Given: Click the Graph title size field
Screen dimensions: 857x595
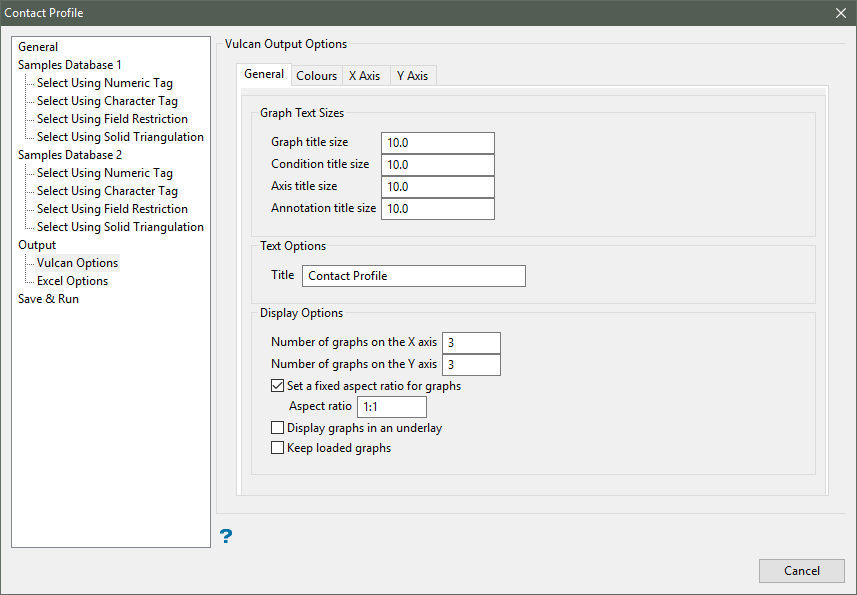Looking at the screenshot, I should pyautogui.click(x=437, y=143).
